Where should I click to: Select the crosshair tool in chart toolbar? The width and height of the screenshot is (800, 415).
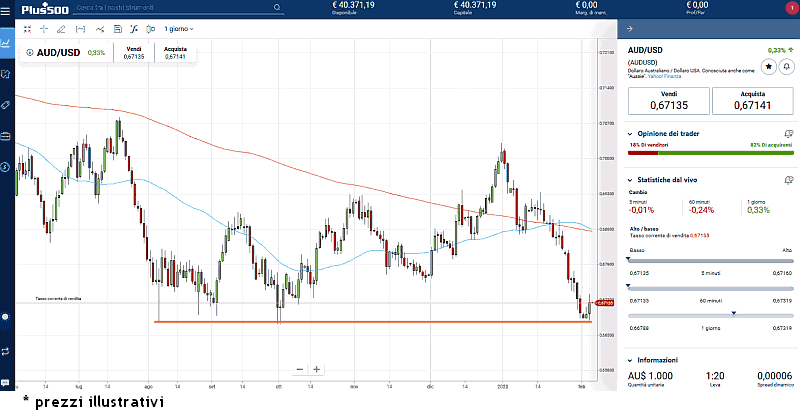coord(44,29)
